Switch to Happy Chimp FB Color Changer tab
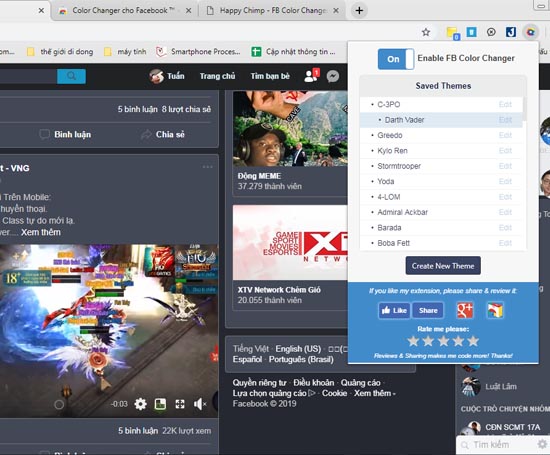550x455 pixels. click(273, 11)
